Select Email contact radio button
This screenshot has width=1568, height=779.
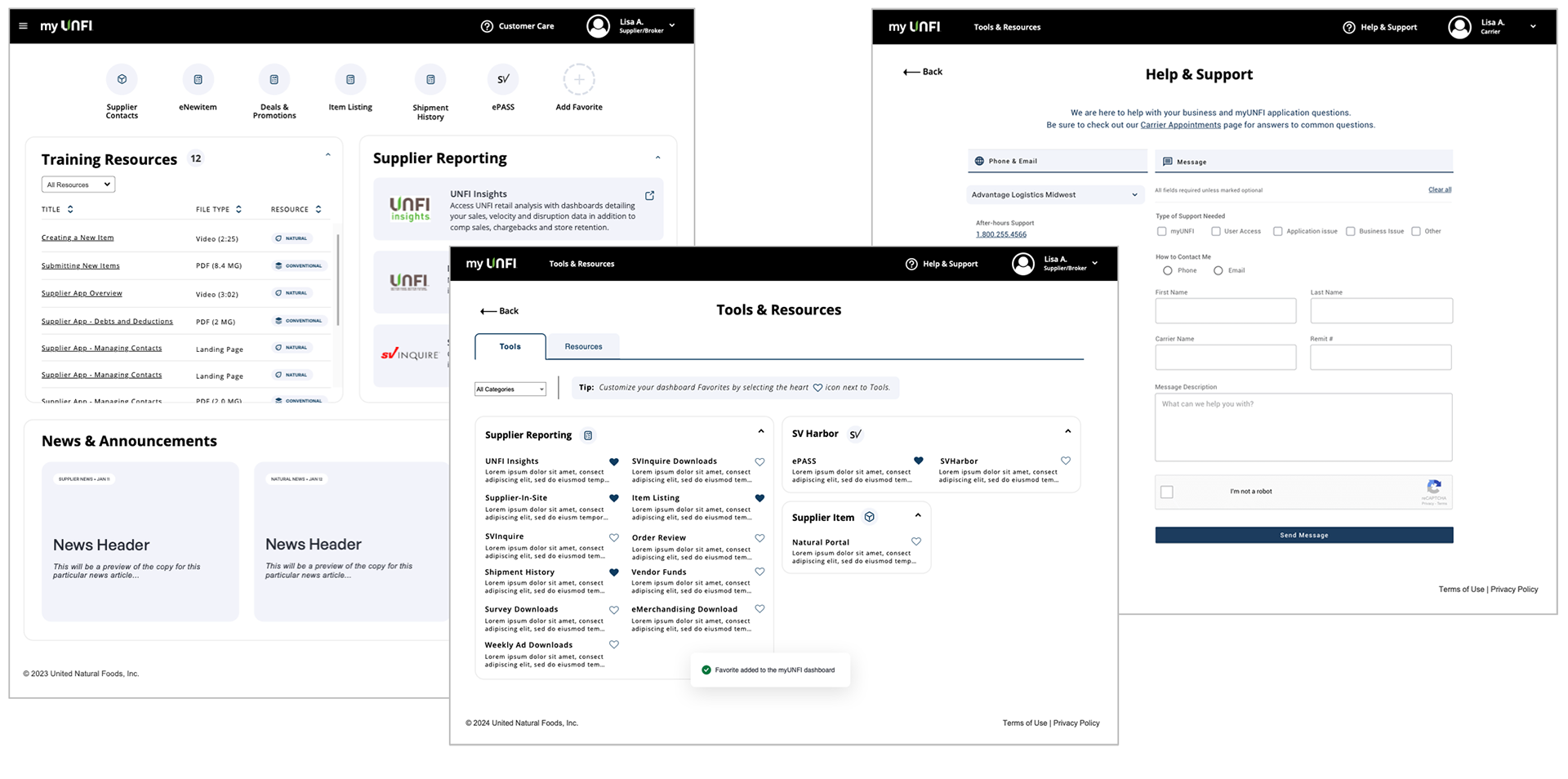1218,270
